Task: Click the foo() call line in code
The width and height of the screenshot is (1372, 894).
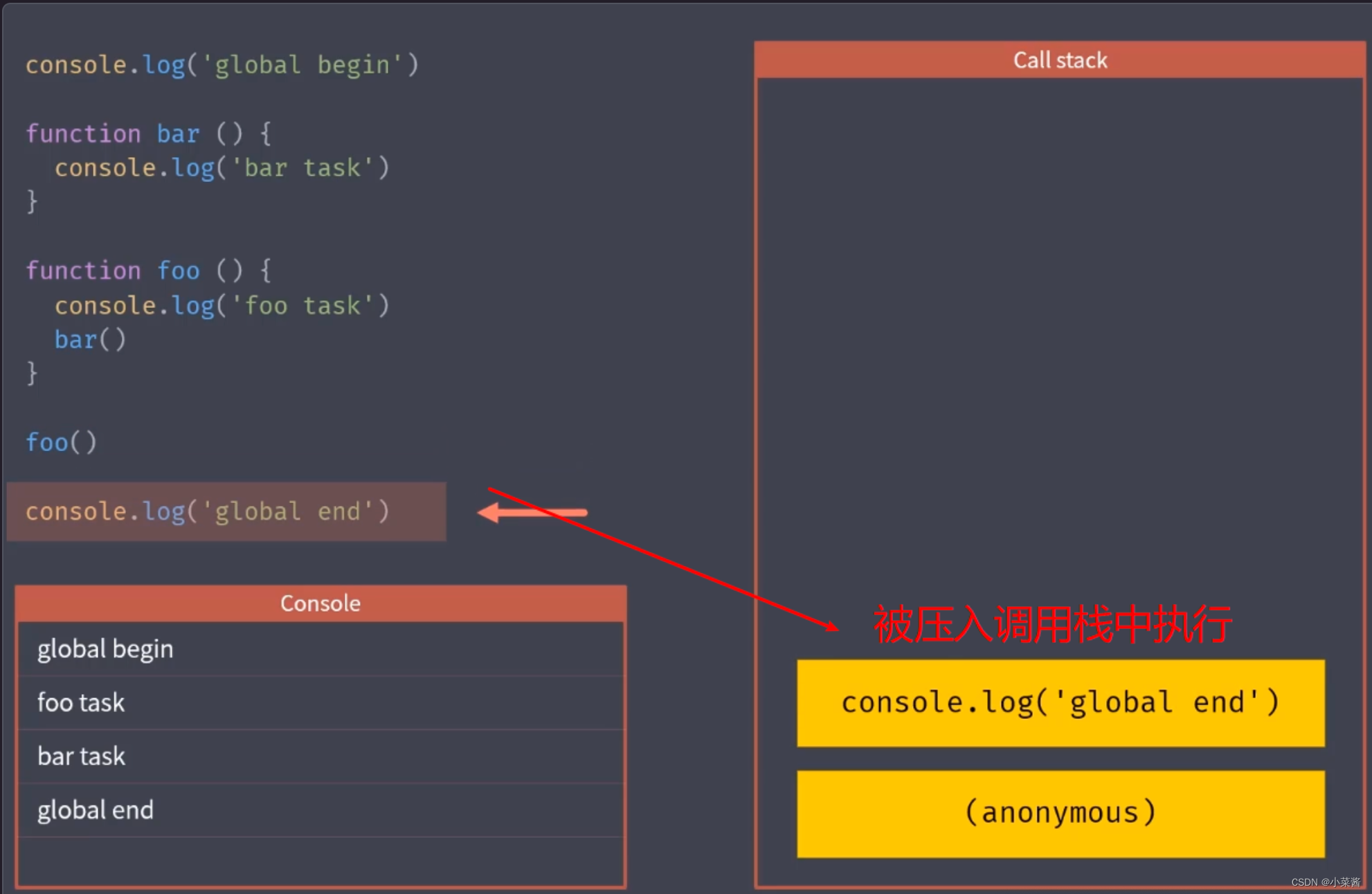Action: point(61,442)
